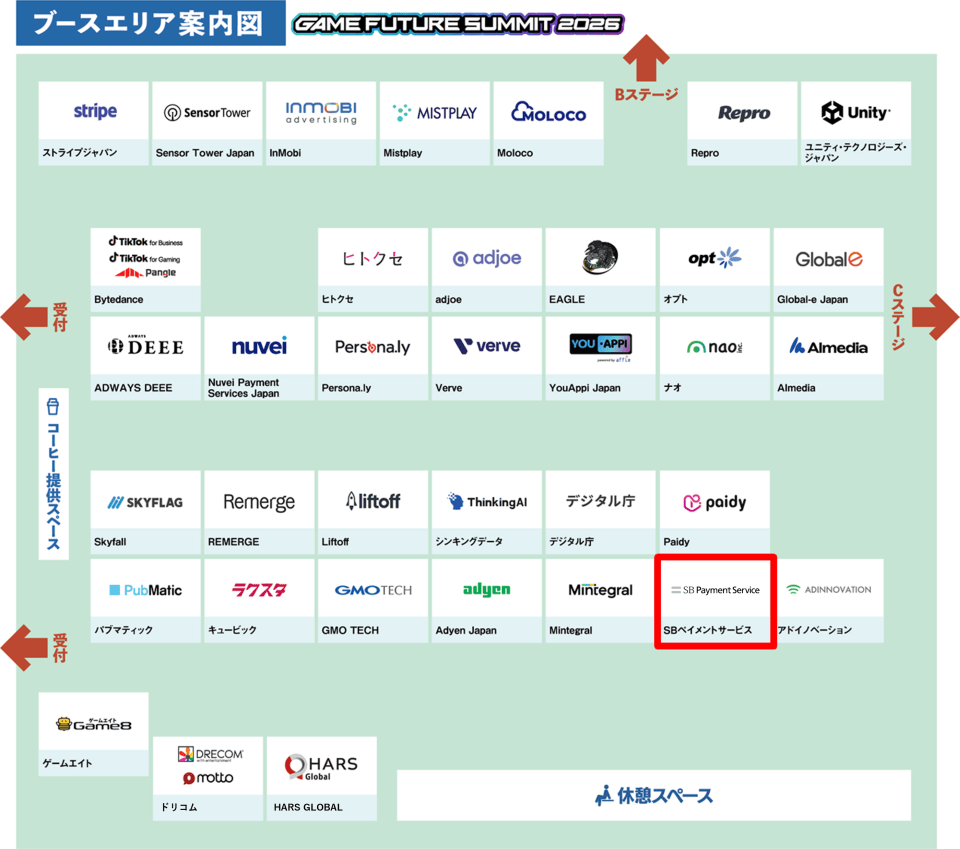Click the nuvei logo
Image resolution: width=960 pixels, height=849 pixels.
pos(259,346)
